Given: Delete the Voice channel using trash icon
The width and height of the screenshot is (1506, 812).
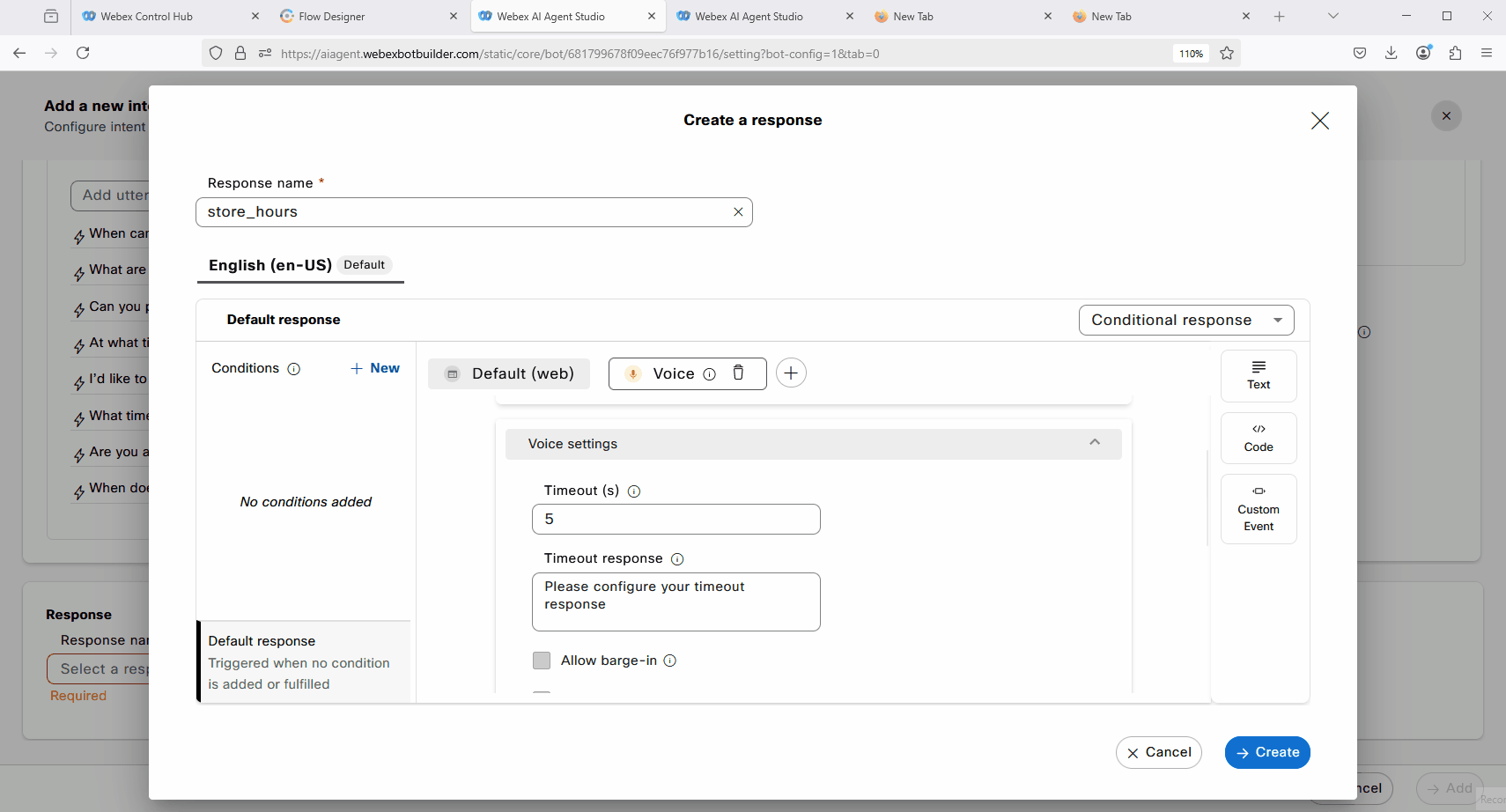Looking at the screenshot, I should pos(738,373).
